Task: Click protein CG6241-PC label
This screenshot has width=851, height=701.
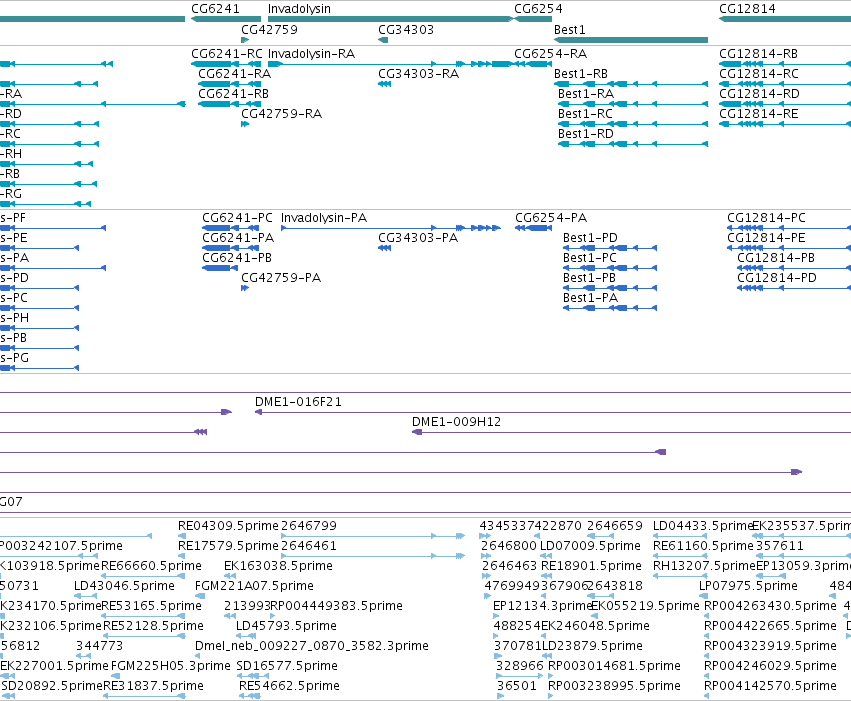Action: coord(237,218)
